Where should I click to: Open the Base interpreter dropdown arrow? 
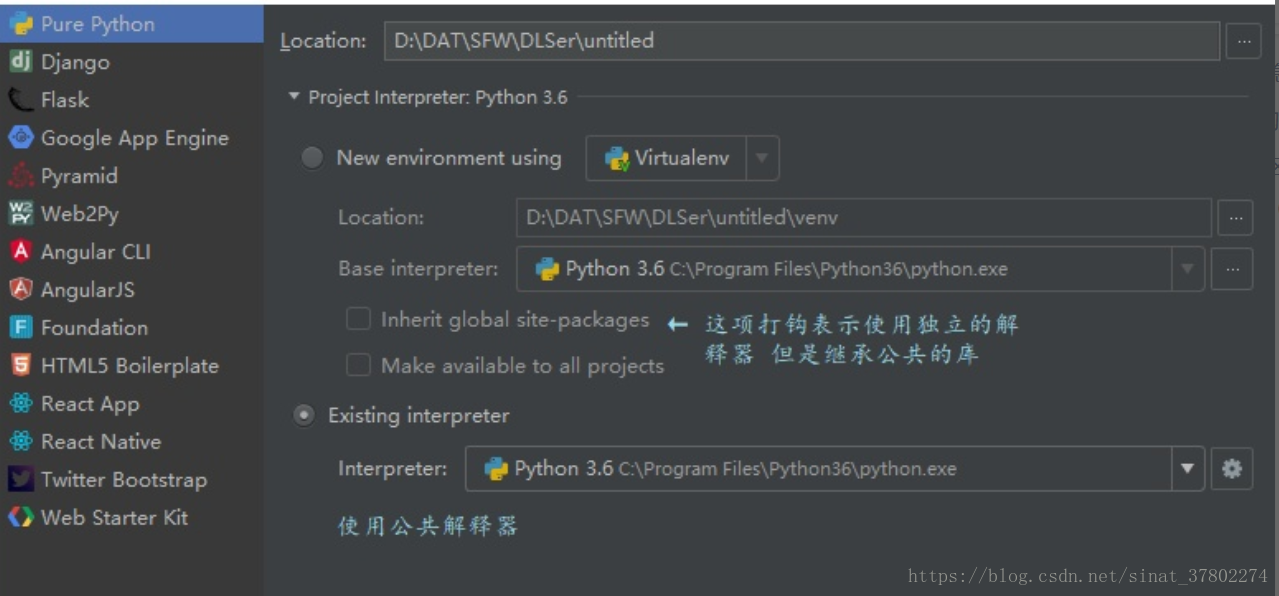point(1188,269)
